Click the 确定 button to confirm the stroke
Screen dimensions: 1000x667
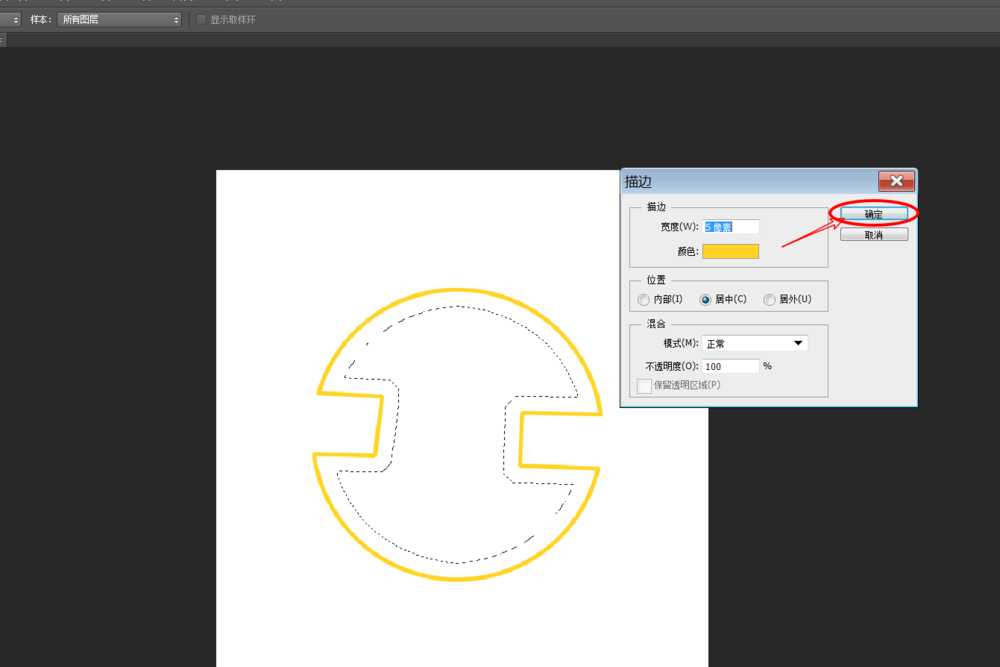click(x=873, y=214)
